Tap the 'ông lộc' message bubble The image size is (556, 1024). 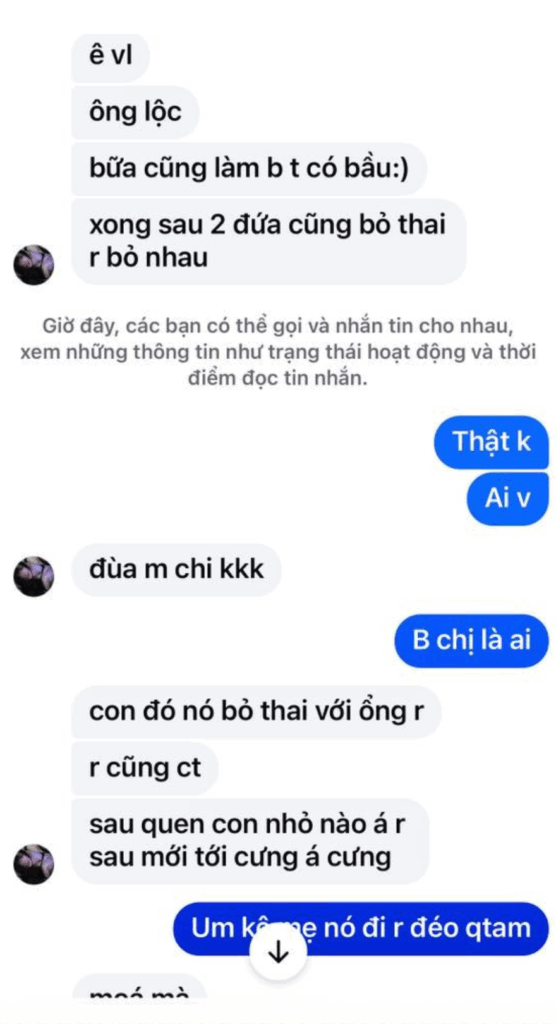pyautogui.click(x=135, y=113)
